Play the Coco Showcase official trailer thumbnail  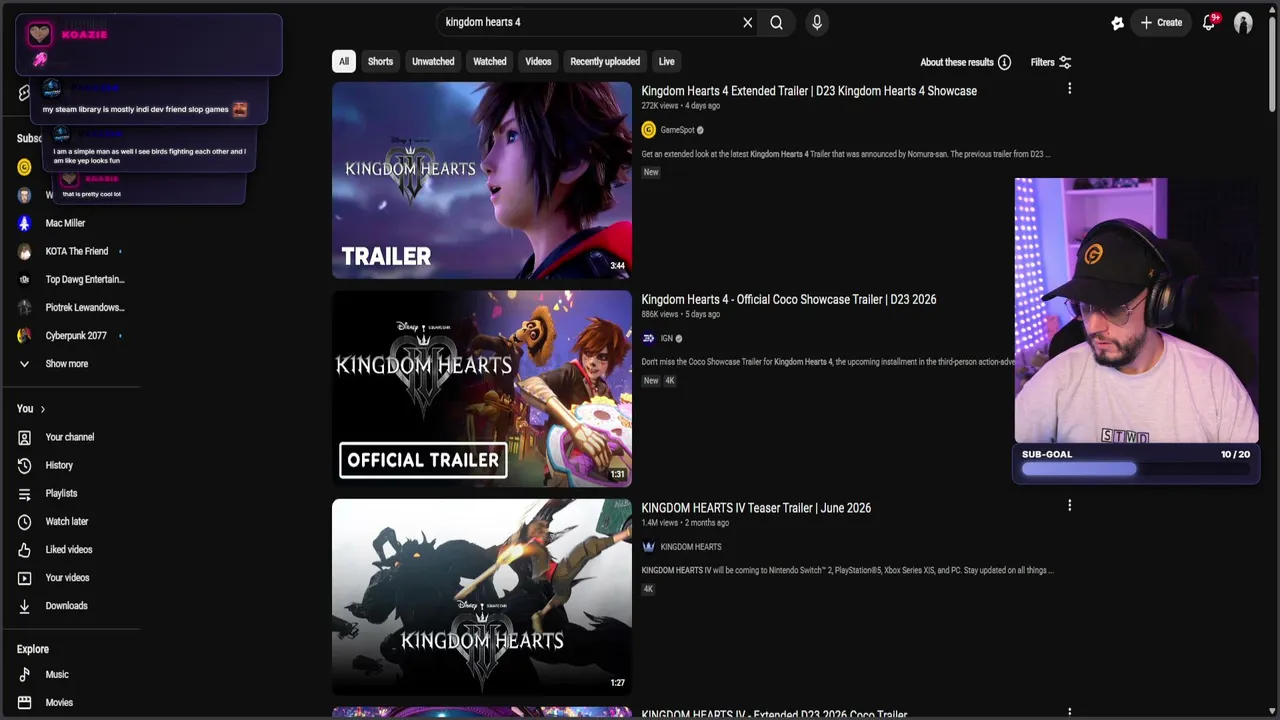pos(482,389)
